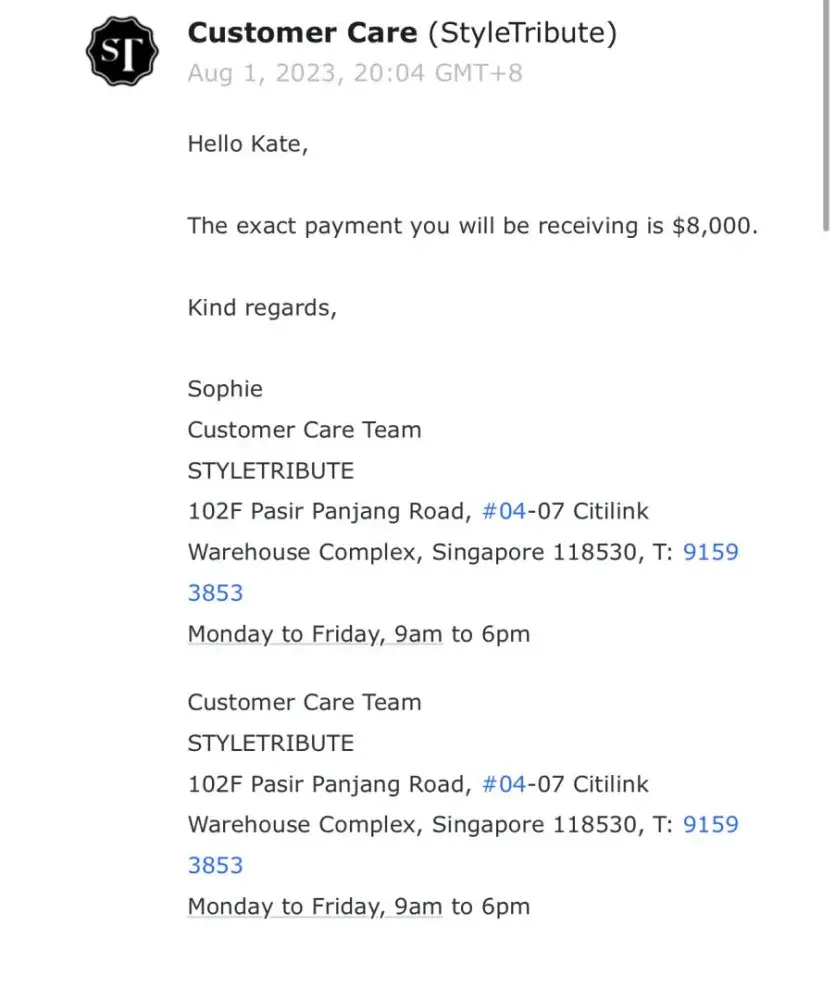835x1000 pixels.
Task: Click the Hello Kate greeting line
Action: [x=248, y=144]
